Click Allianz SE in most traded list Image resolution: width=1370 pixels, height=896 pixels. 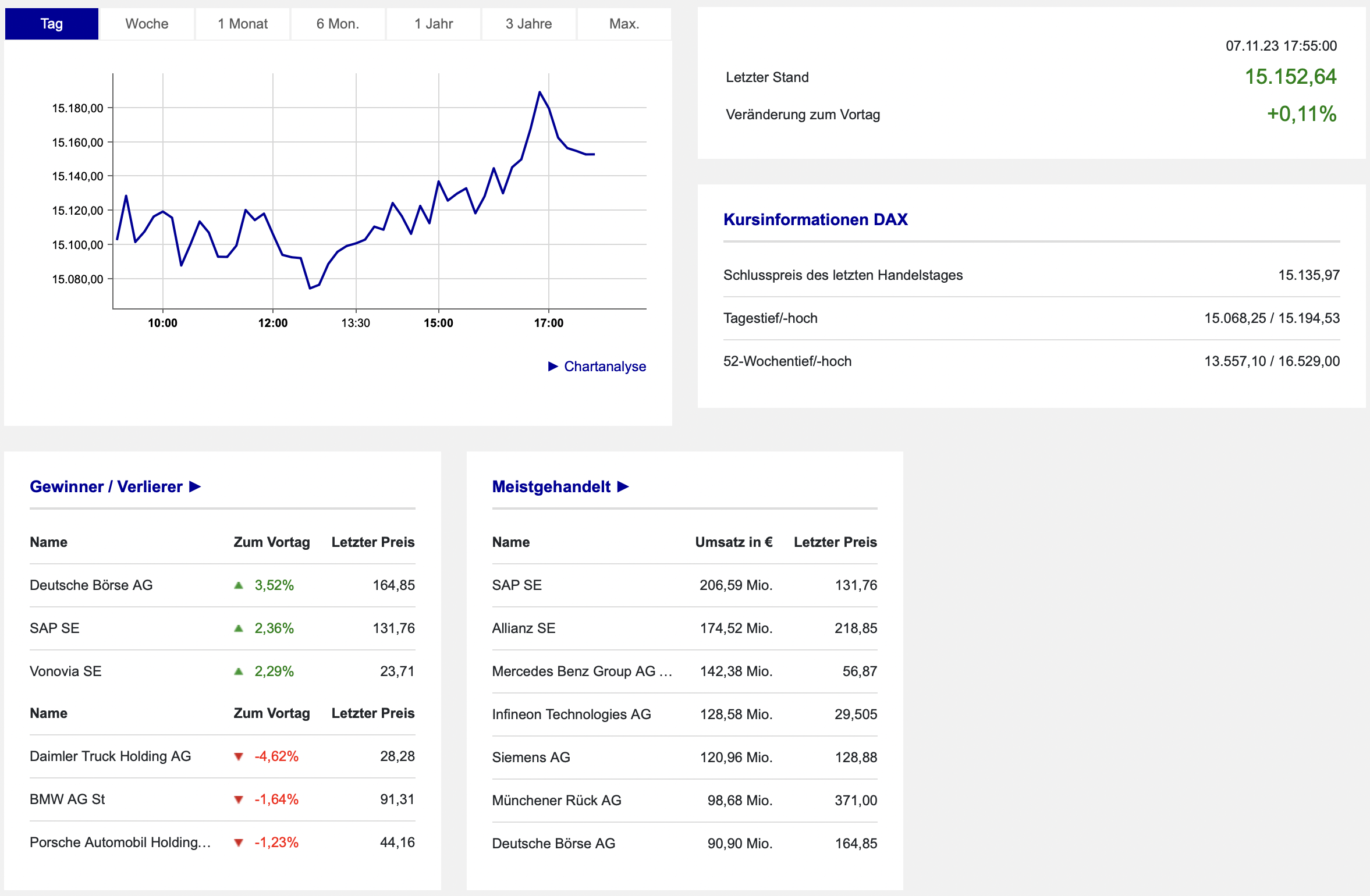pyautogui.click(x=523, y=628)
